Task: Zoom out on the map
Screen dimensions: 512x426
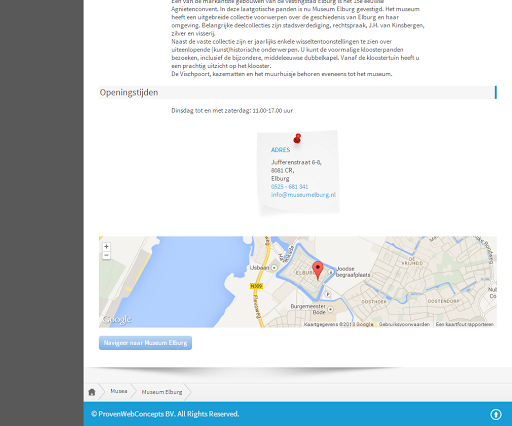Action: click(x=106, y=255)
